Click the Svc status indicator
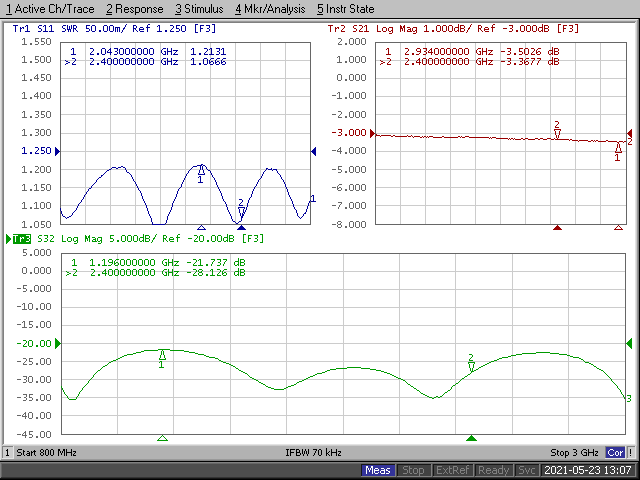Screen dimensions: 640x480 click(527, 470)
